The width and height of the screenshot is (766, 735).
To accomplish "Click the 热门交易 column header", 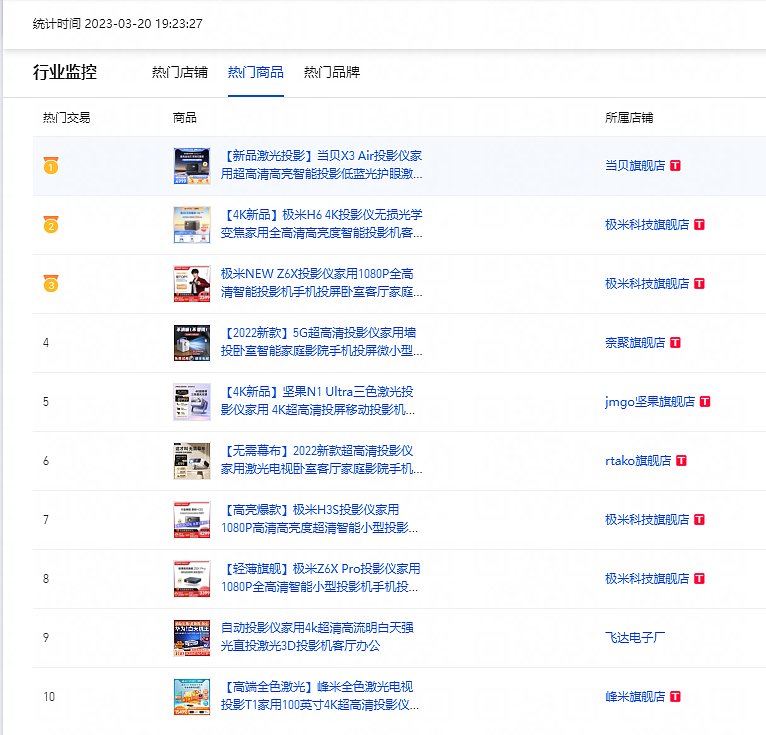I will coord(66,118).
